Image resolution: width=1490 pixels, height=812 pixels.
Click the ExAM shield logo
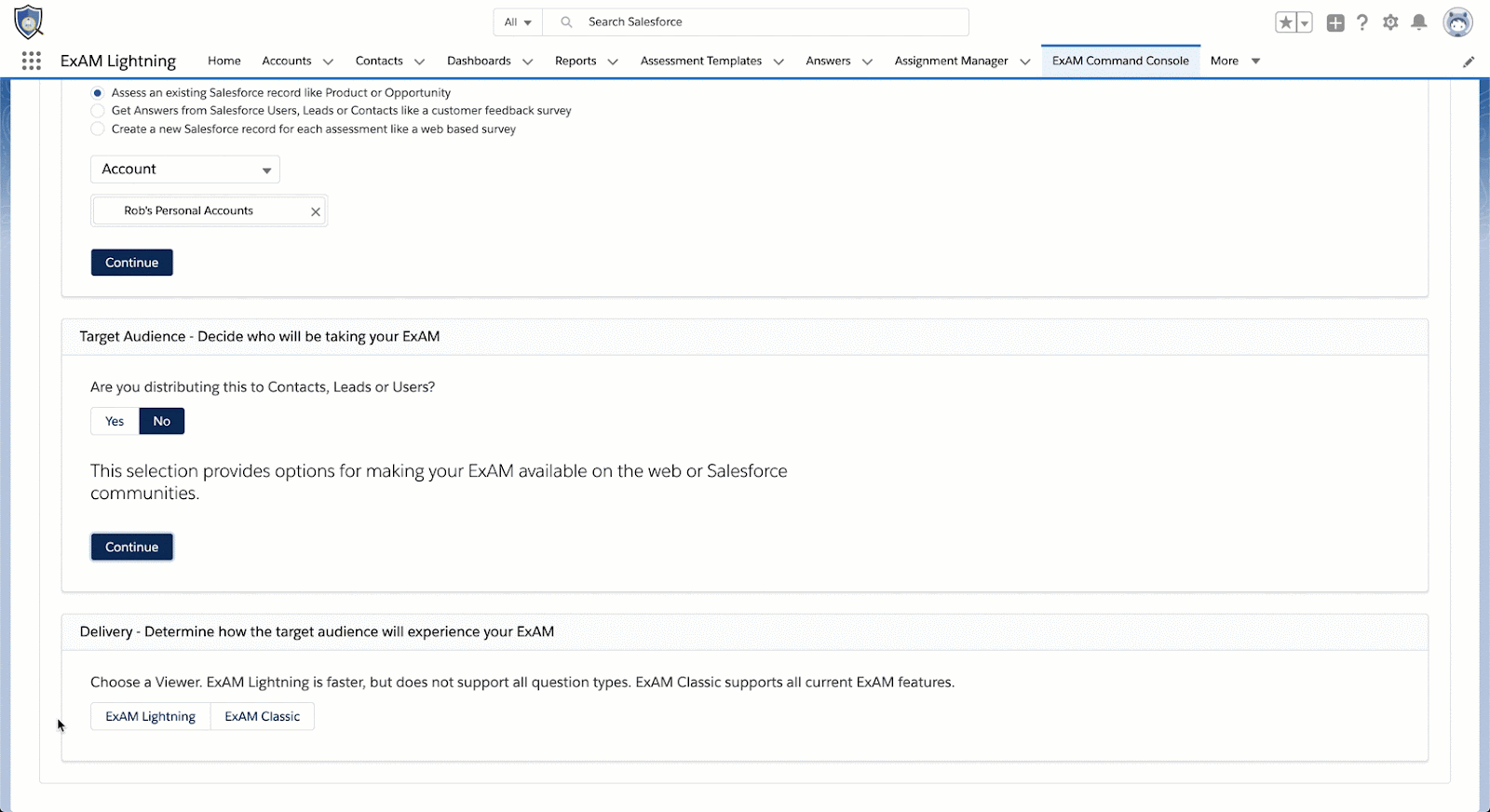29,21
